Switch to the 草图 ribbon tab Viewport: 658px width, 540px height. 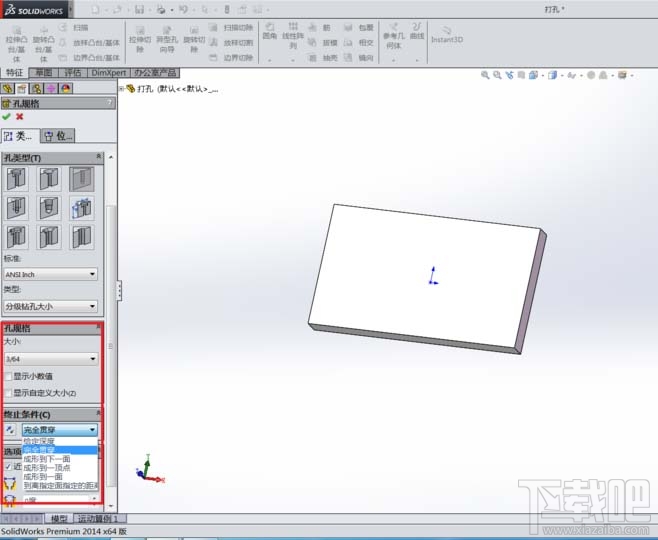[44, 73]
